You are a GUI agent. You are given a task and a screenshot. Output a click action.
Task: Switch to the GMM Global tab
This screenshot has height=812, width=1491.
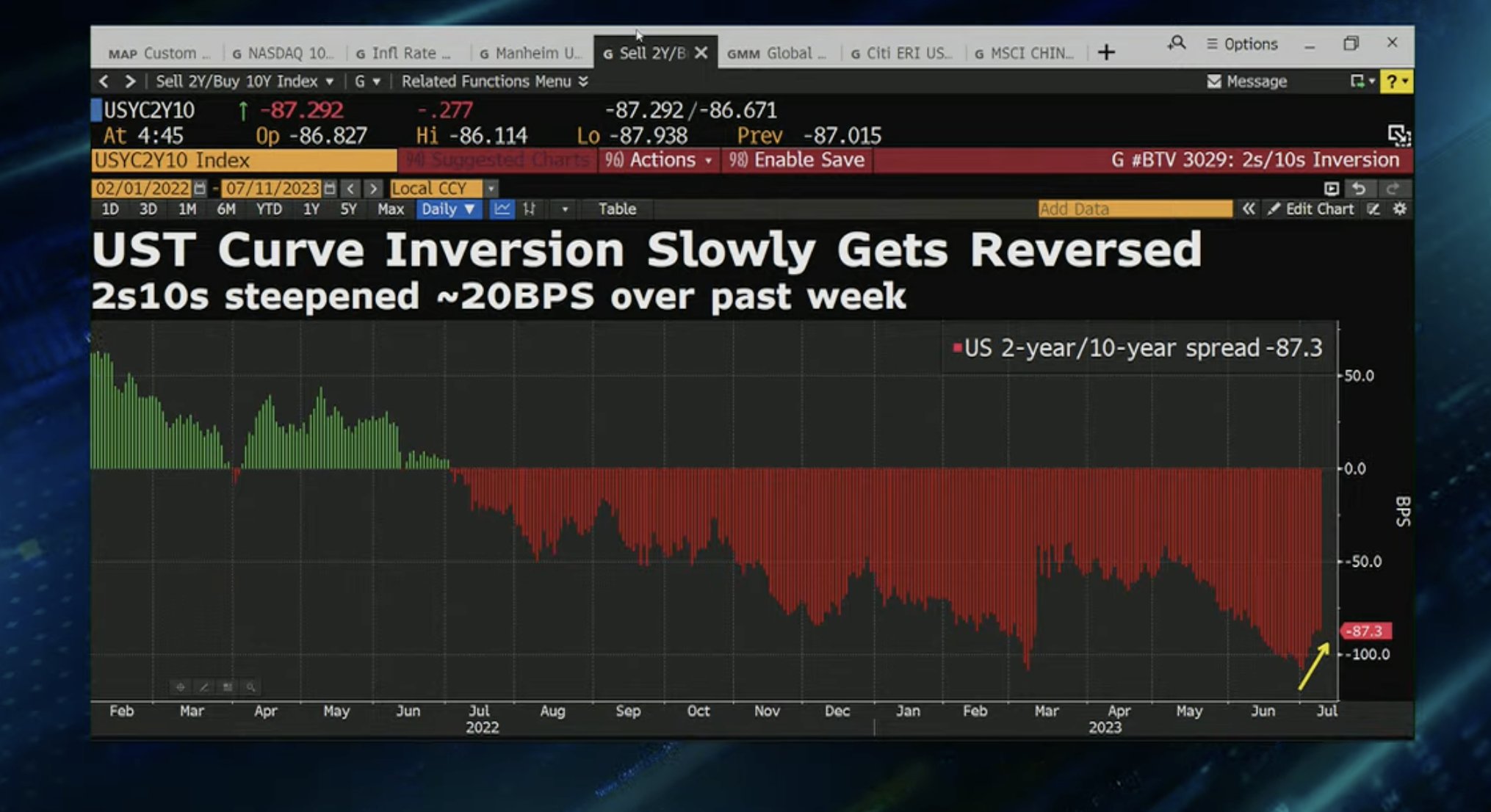[x=776, y=52]
